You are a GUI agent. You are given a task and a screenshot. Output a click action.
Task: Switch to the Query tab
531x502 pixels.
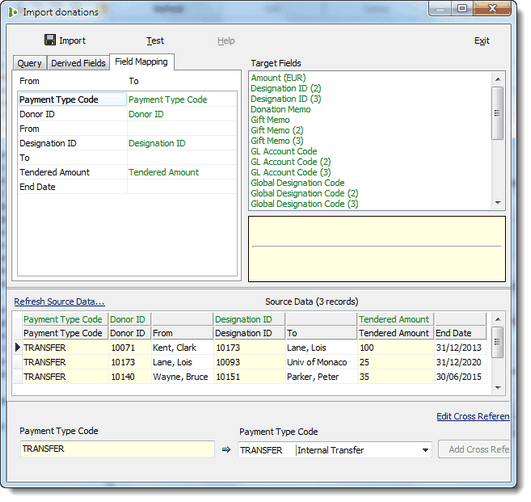[29, 63]
